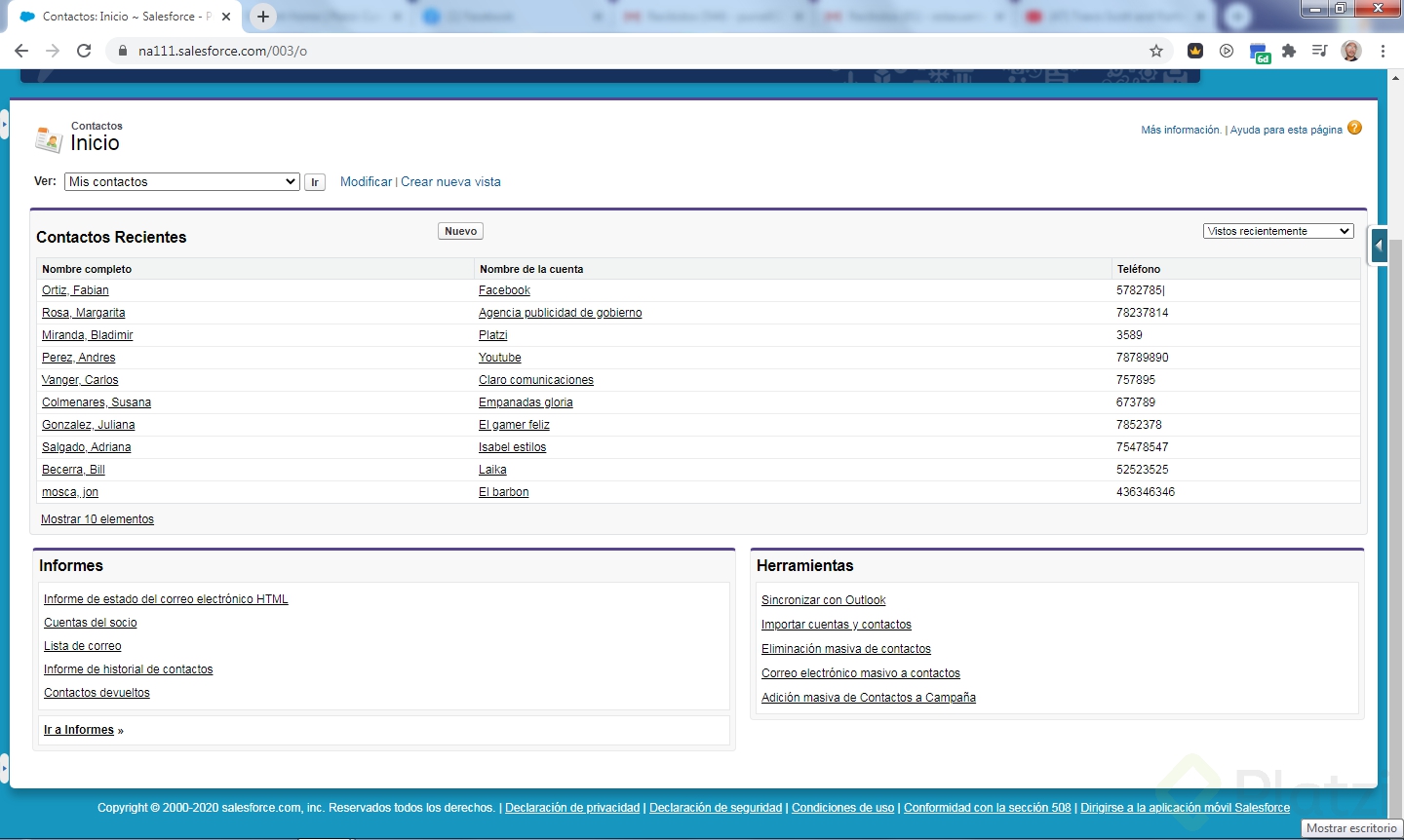Screen dimensions: 1404x840
Task: Open the Agencia publicidad de gobierno account
Action: pyautogui.click(x=560, y=313)
